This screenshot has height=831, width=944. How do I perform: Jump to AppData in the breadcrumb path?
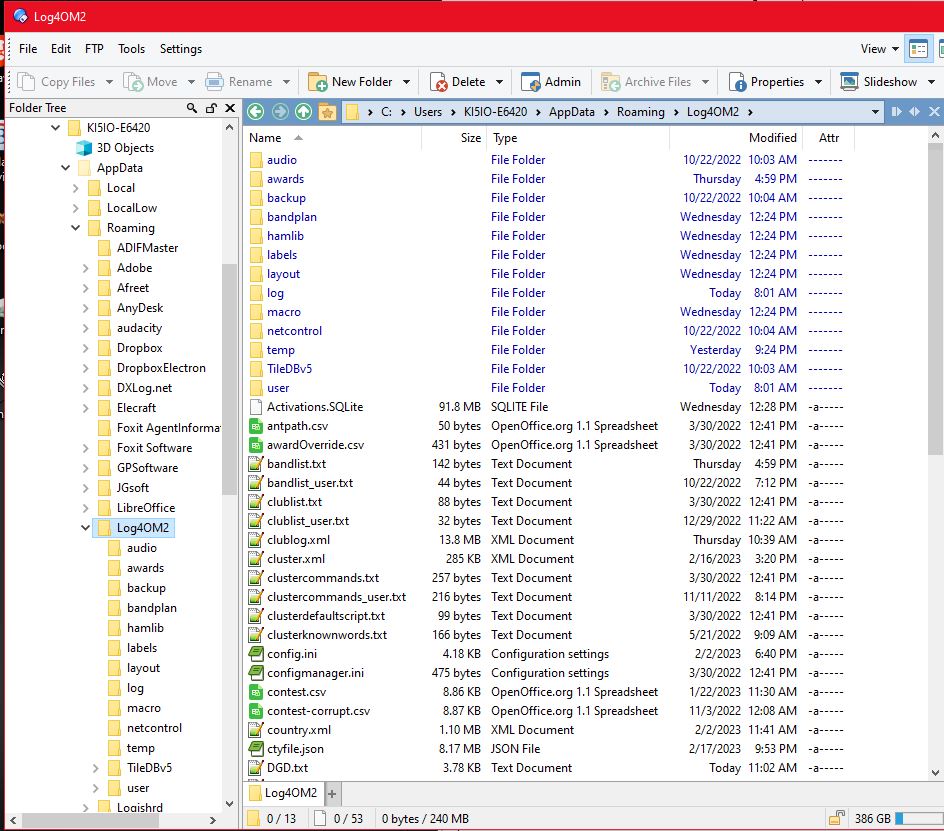572,112
